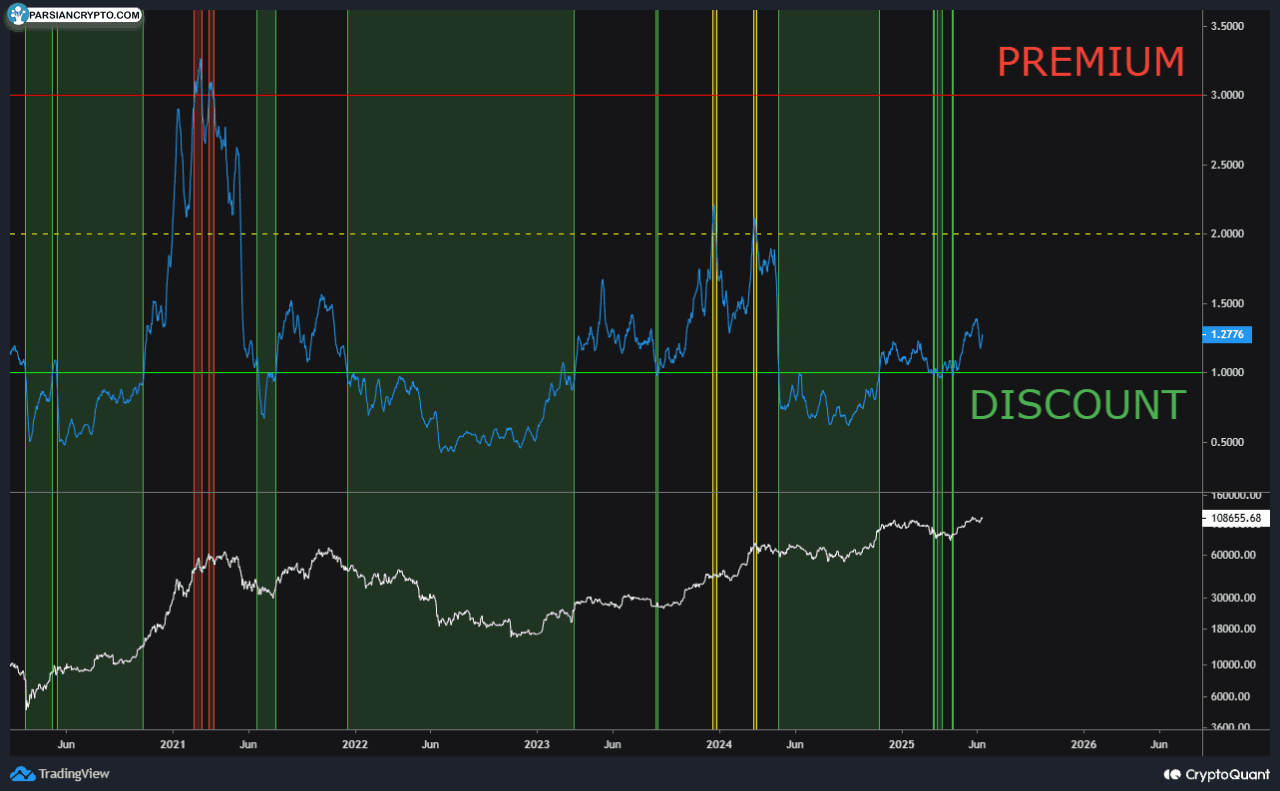Select the PREMIUM text label
The width and height of the screenshot is (1280, 791).
(1091, 62)
